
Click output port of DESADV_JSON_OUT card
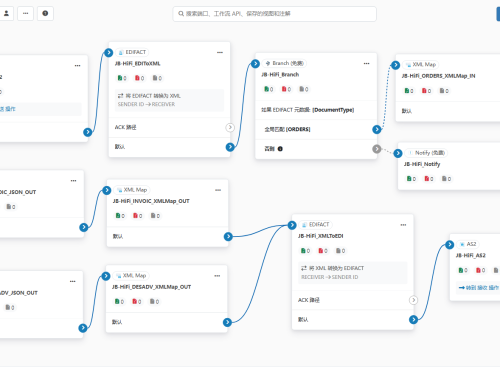point(83,328)
